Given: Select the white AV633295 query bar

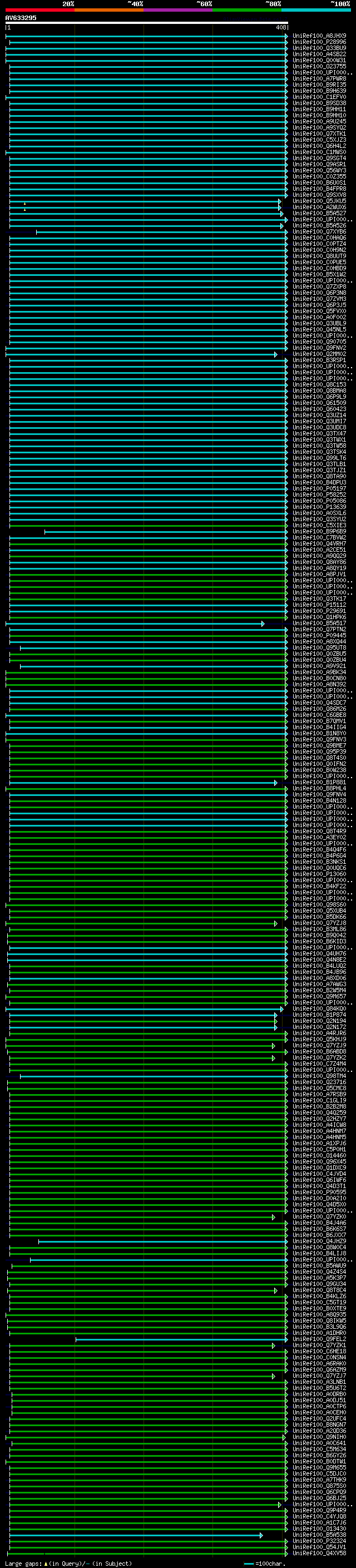Looking at the screenshot, I should (147, 22).
